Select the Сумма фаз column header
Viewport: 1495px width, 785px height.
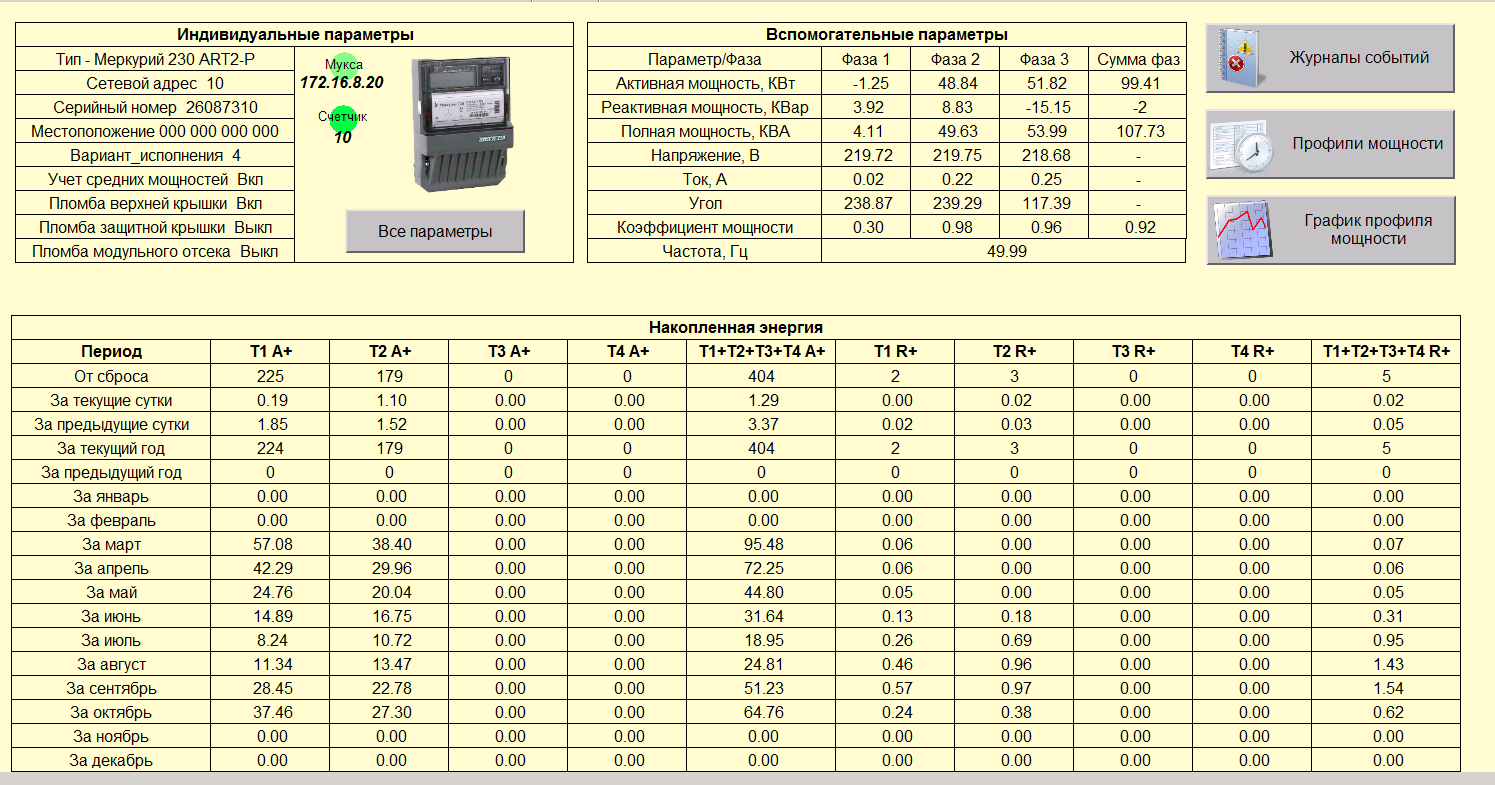coord(1138,59)
